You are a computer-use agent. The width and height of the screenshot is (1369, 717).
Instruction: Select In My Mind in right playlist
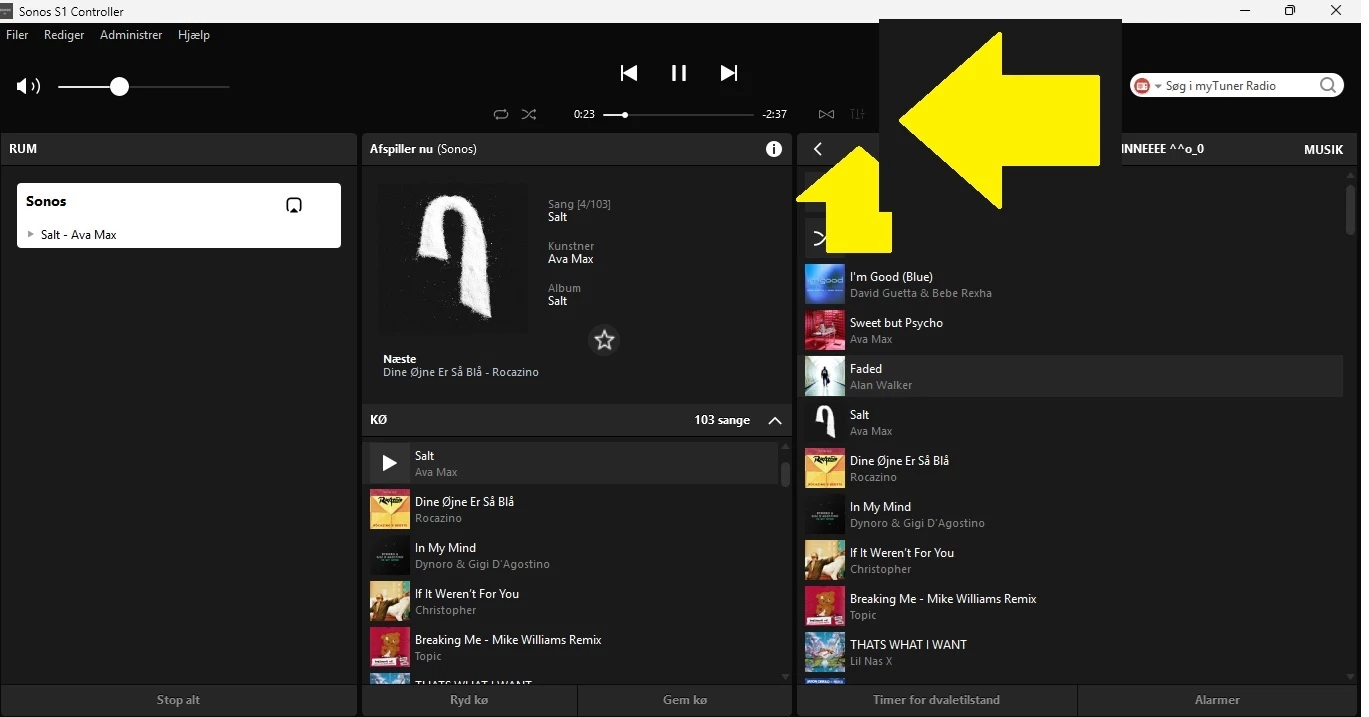pyautogui.click(x=1074, y=514)
